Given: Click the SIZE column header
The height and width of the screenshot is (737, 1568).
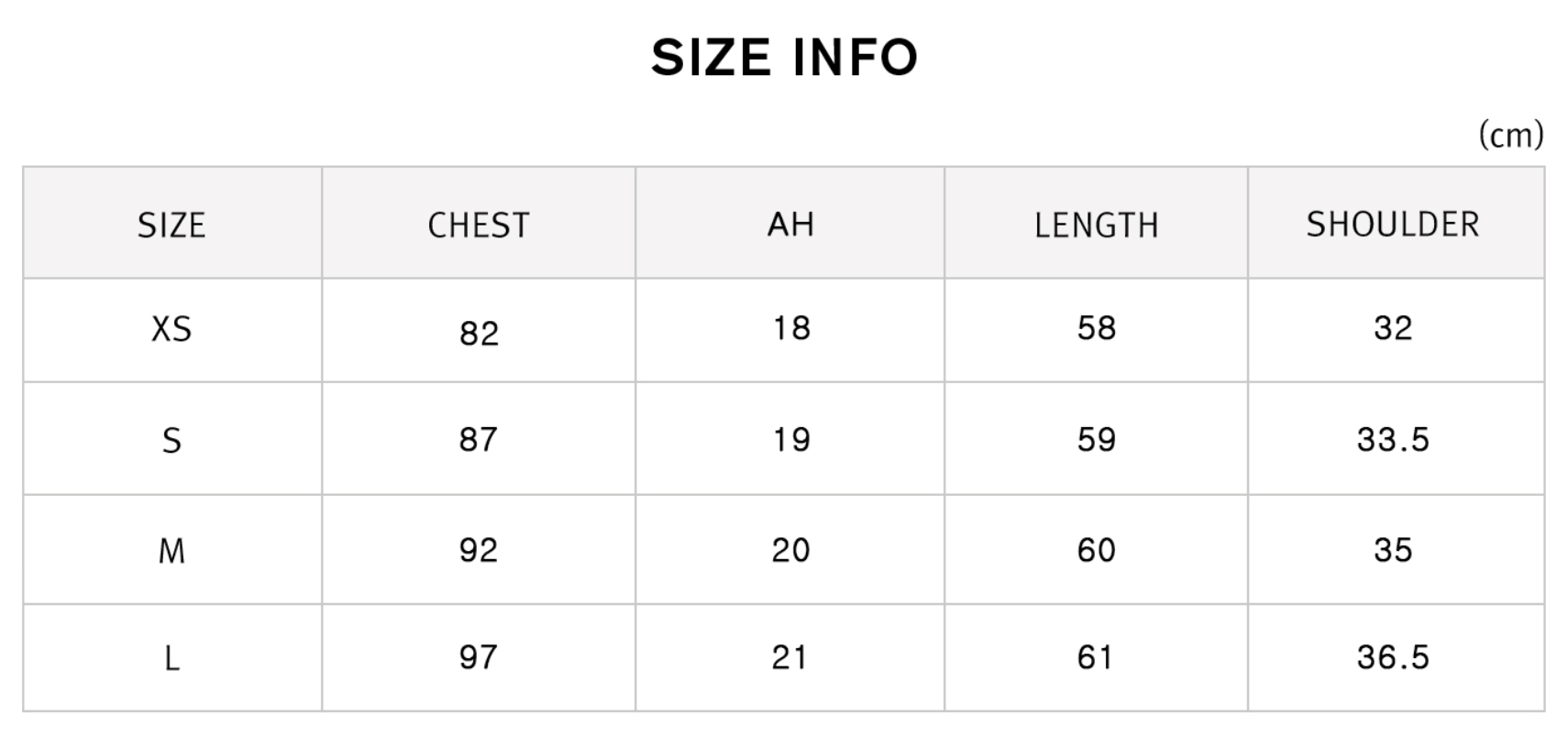Looking at the screenshot, I should (171, 225).
